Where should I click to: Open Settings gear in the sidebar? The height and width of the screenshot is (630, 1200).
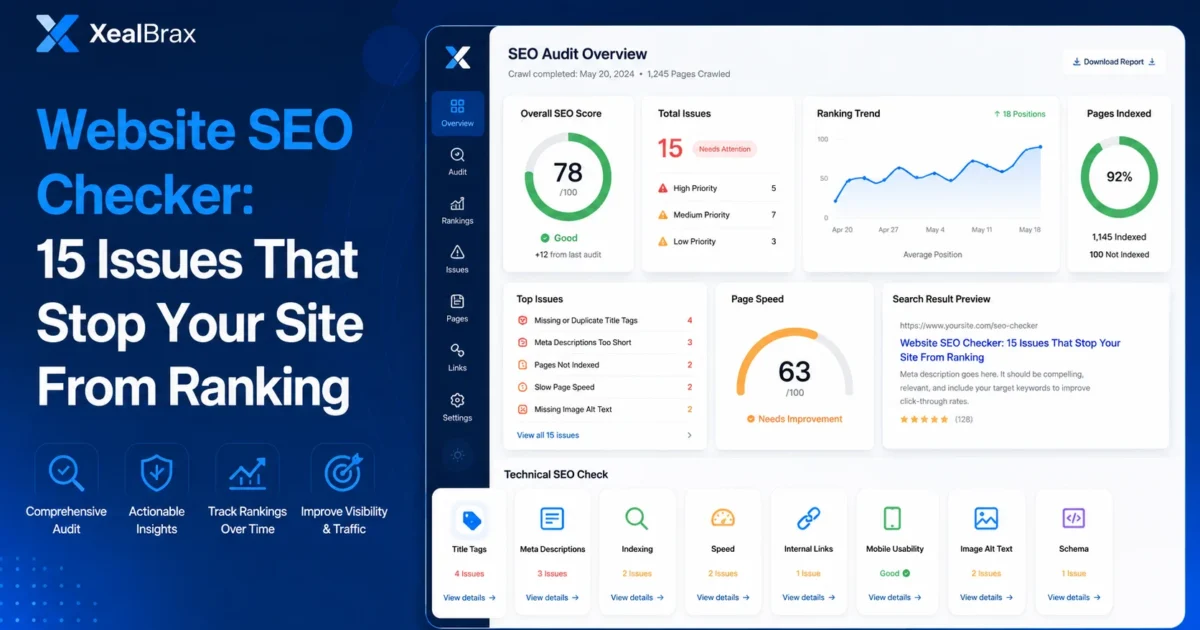(x=457, y=406)
